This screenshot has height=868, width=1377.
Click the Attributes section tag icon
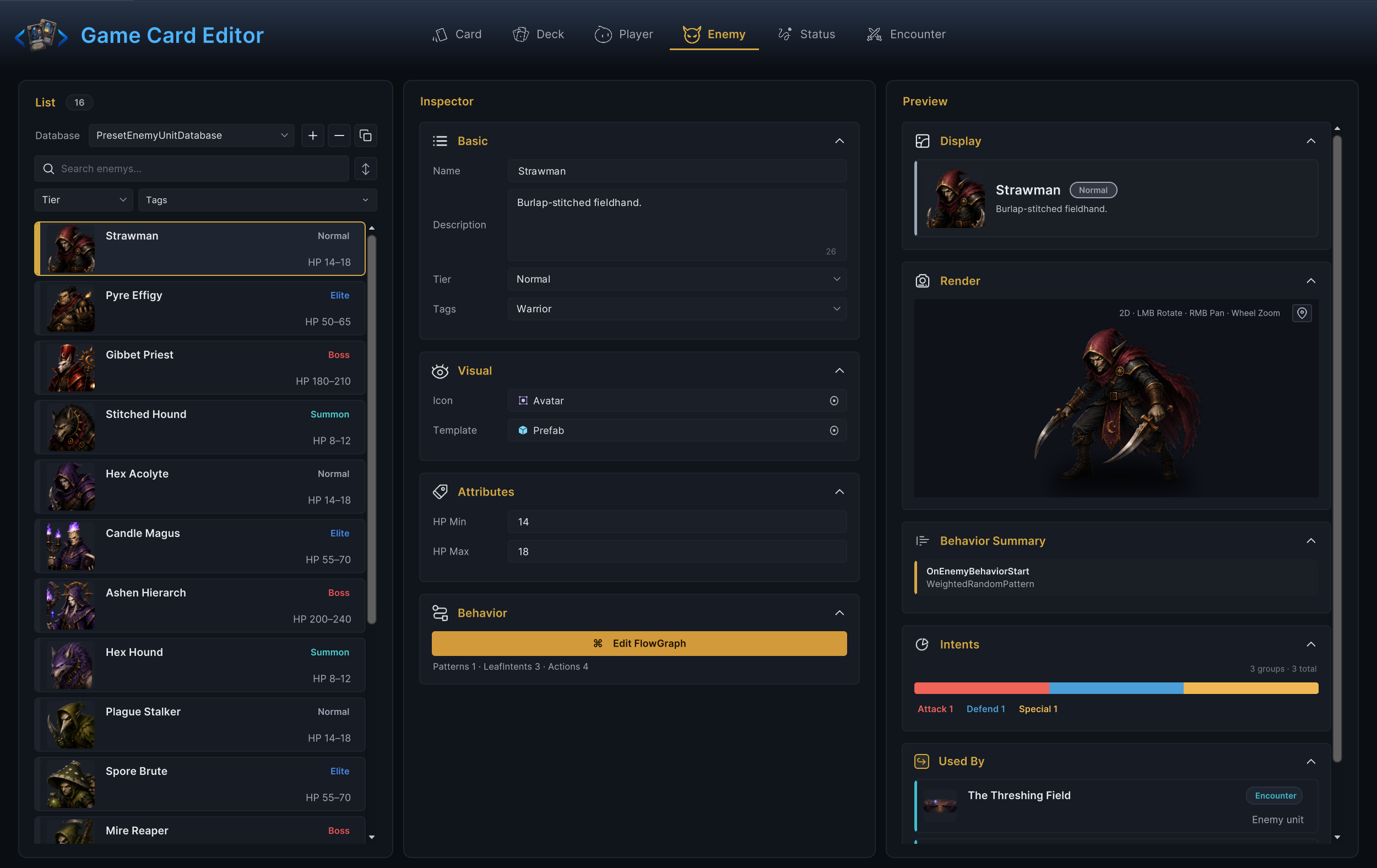pos(440,492)
